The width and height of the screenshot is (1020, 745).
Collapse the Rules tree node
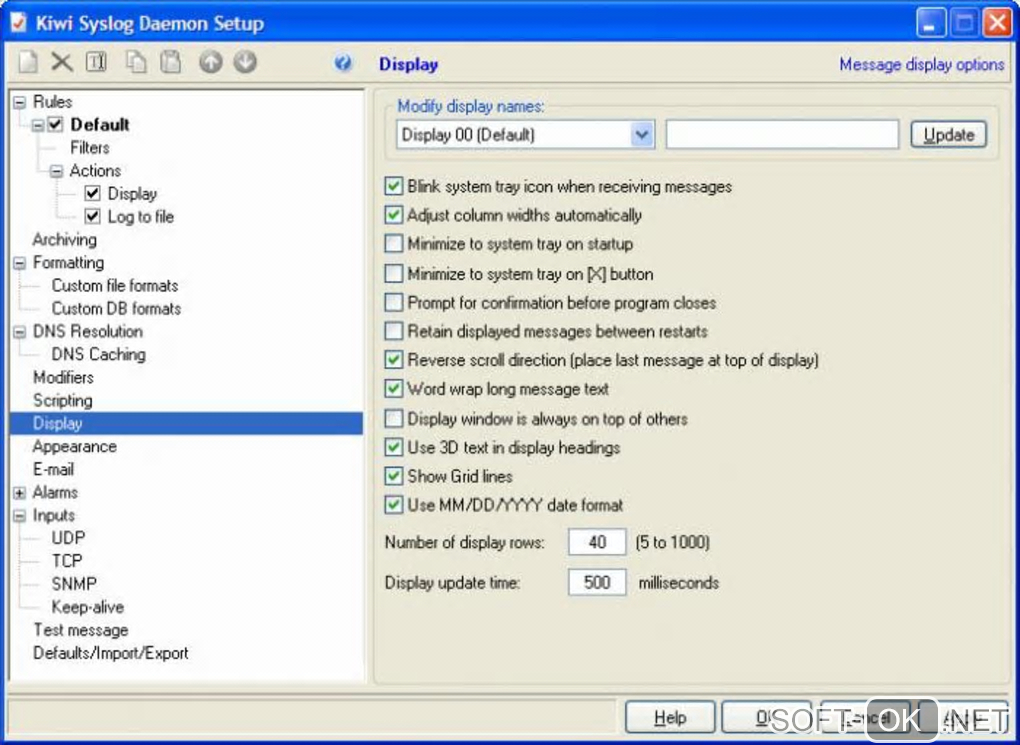coord(20,102)
